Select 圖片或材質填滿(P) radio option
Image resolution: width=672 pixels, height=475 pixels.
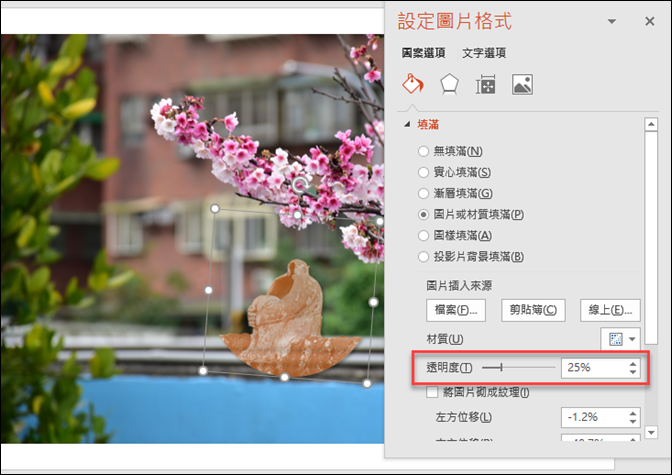(423, 214)
